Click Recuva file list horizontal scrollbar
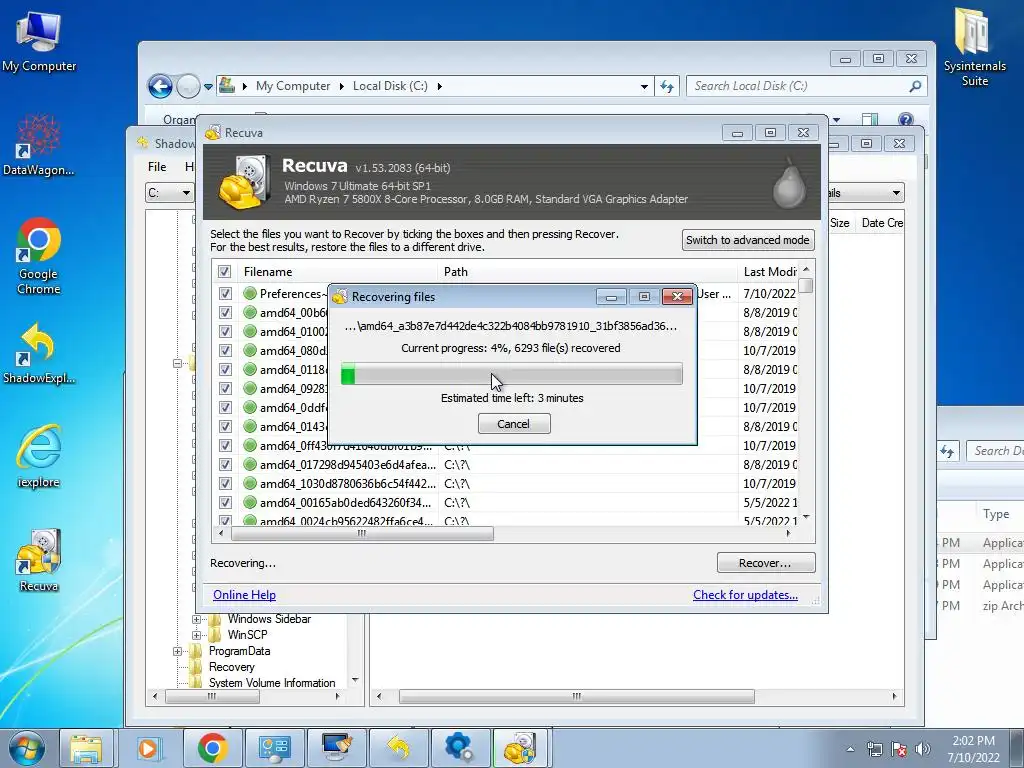This screenshot has height=768, width=1024. [x=362, y=534]
